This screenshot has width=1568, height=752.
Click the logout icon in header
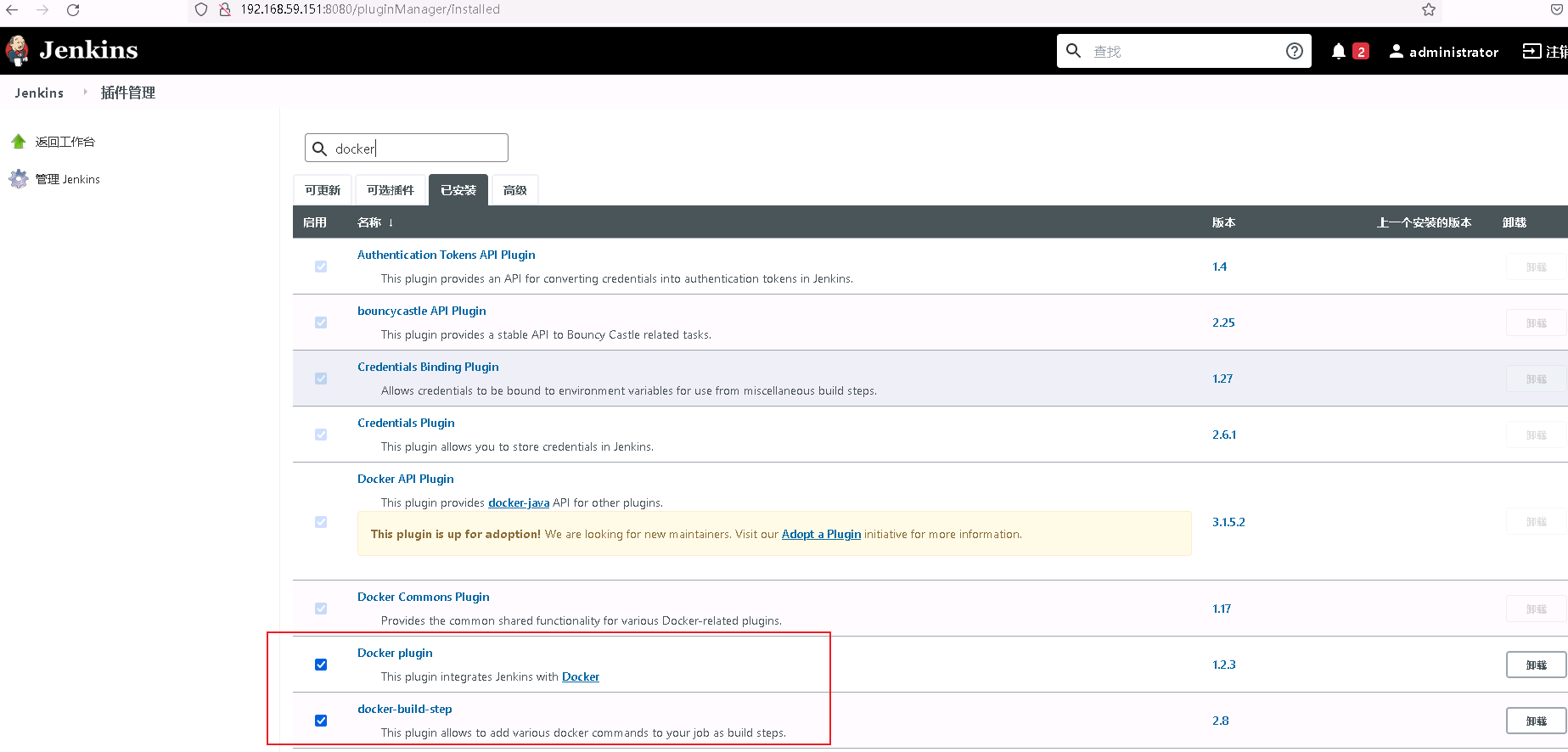1531,51
